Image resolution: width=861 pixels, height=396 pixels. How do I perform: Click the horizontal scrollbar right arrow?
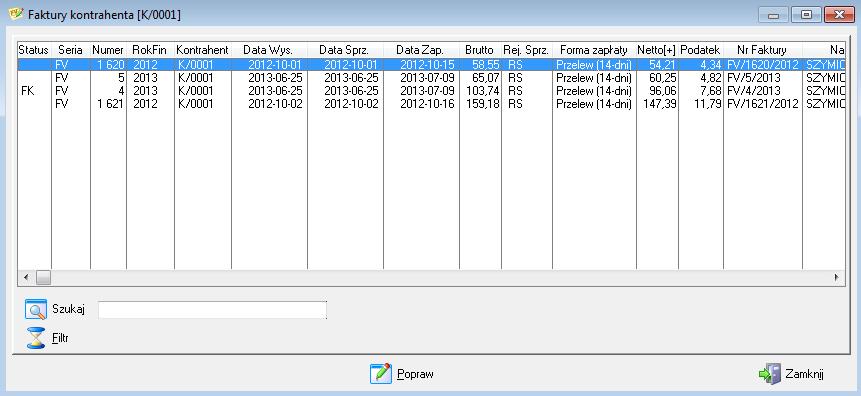click(x=836, y=277)
